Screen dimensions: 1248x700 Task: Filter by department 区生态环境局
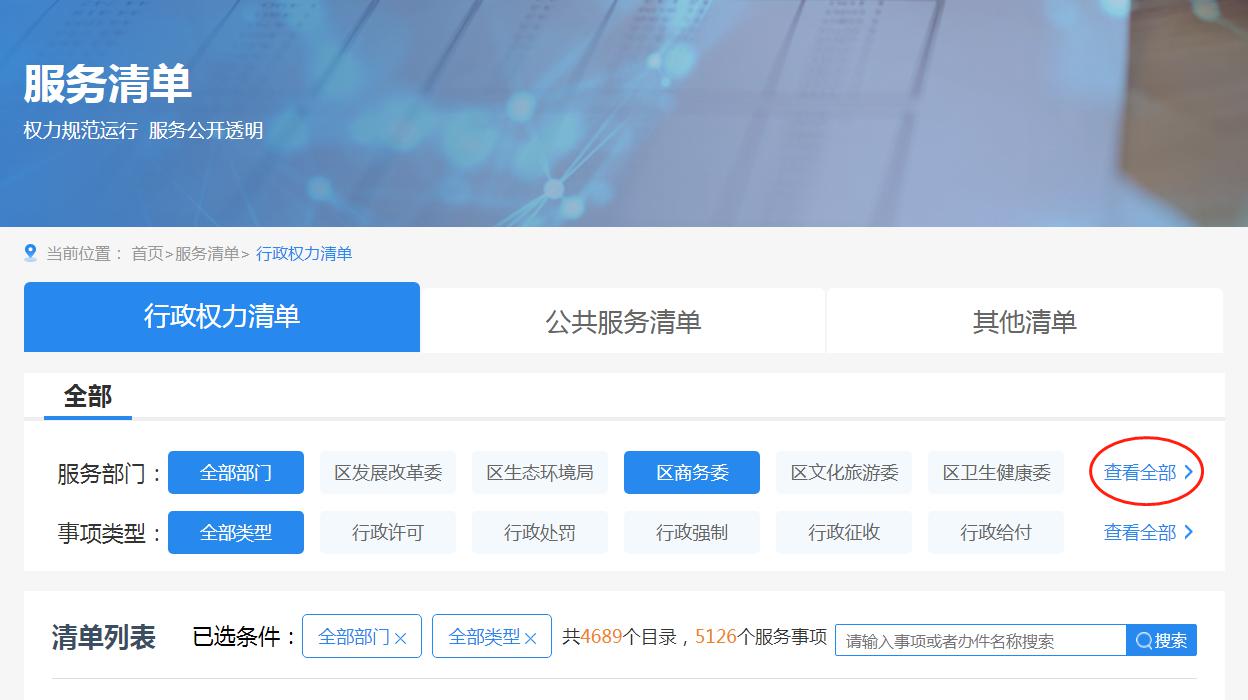[540, 472]
